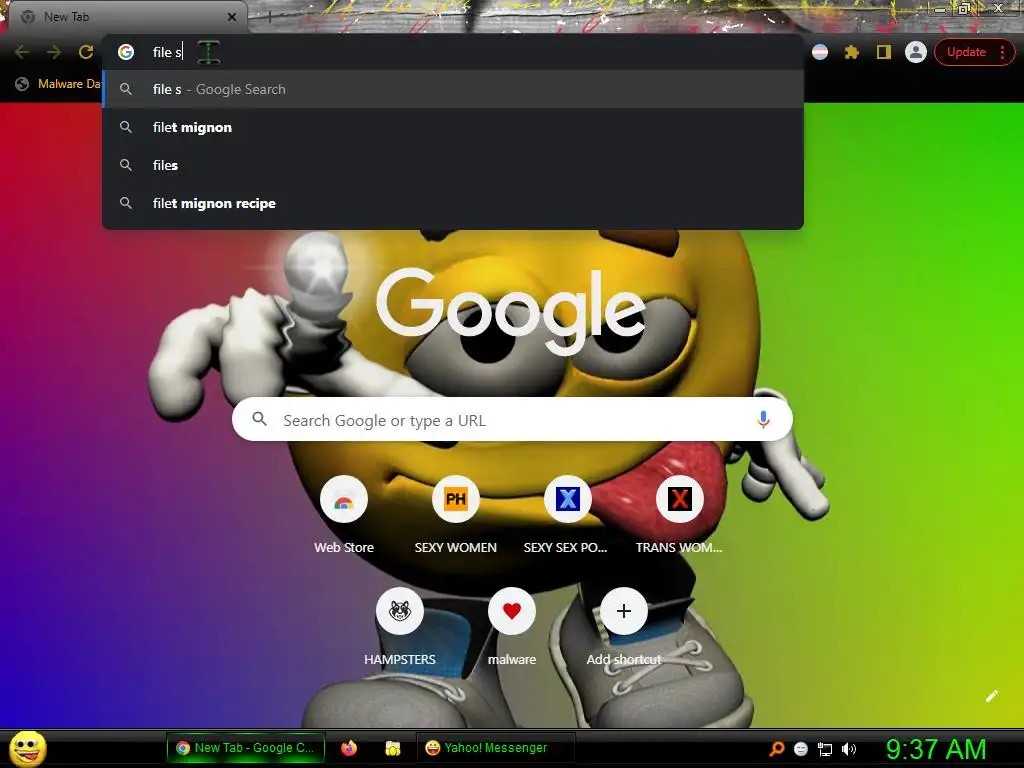Start voice search with the microphone icon
The width and height of the screenshot is (1024, 768).
point(763,419)
